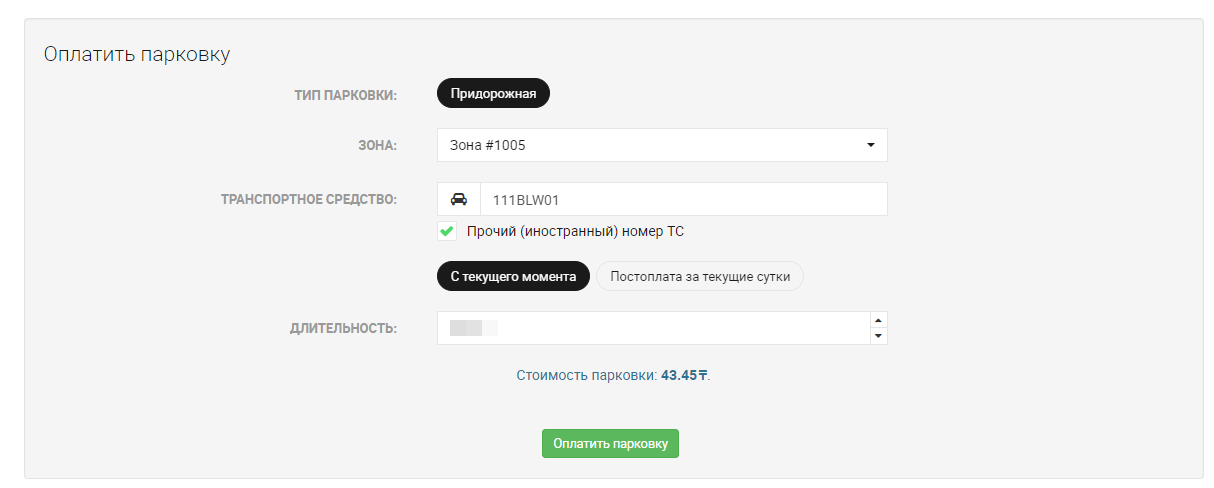Select the 'Придорожная' parking type

pyautogui.click(x=494, y=94)
